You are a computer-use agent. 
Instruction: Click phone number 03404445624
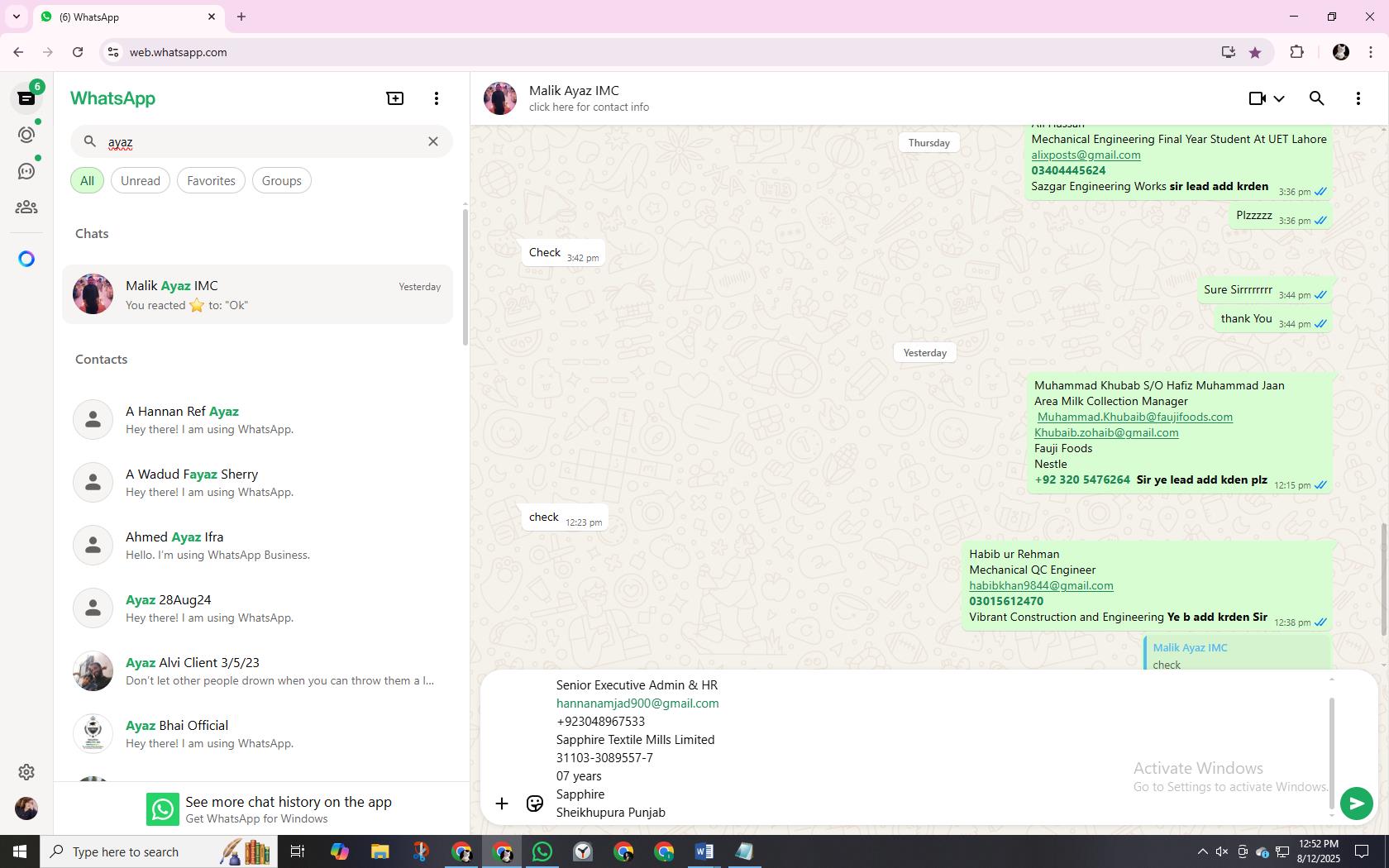[1068, 170]
